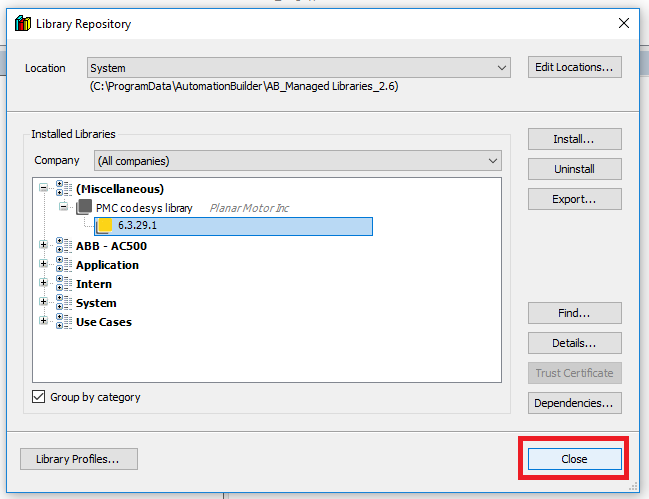Open Edit Locations... dialog
Image resolution: width=649 pixels, height=499 pixels.
click(x=574, y=67)
